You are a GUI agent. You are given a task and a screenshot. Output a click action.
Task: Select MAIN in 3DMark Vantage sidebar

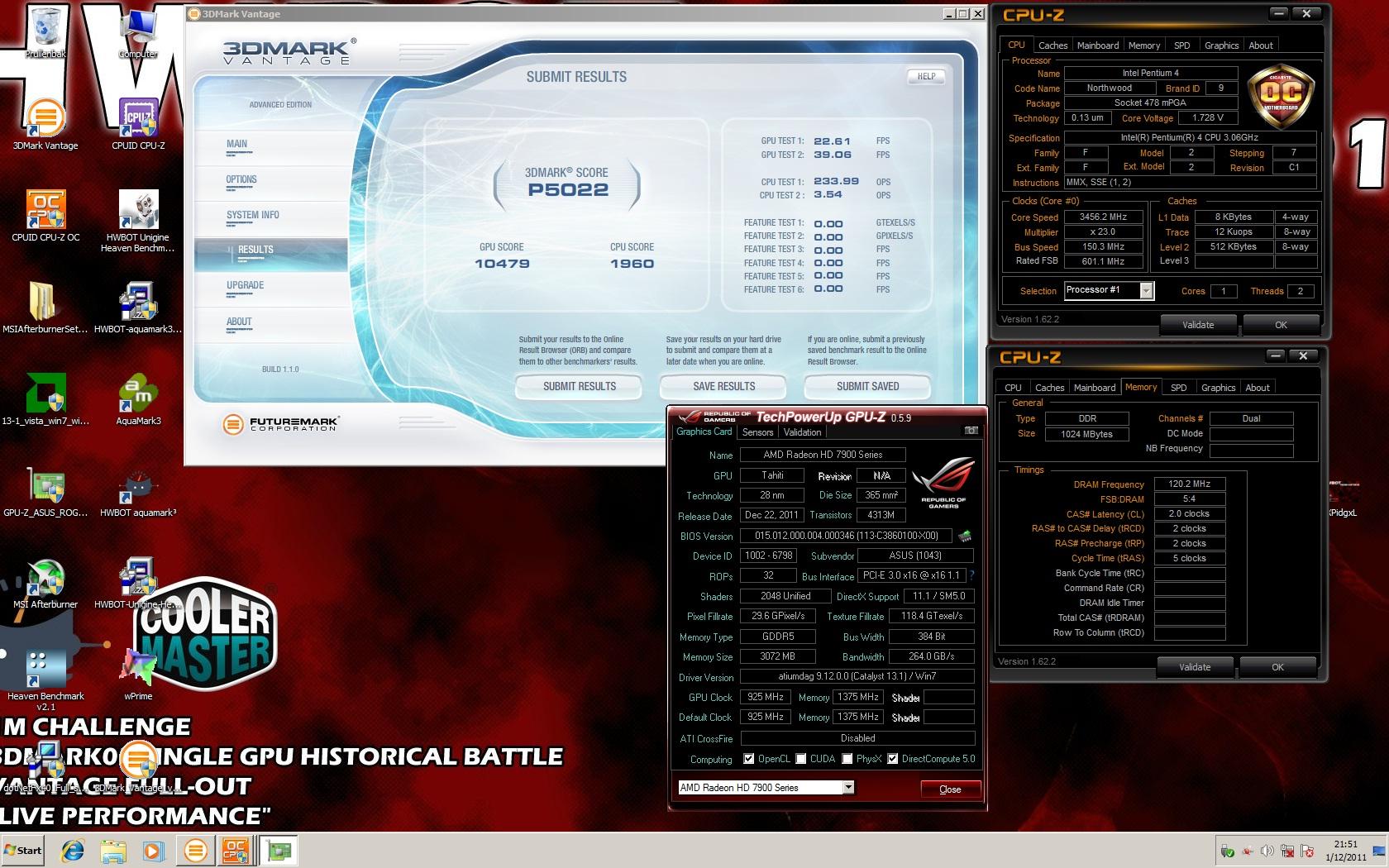pos(271,147)
